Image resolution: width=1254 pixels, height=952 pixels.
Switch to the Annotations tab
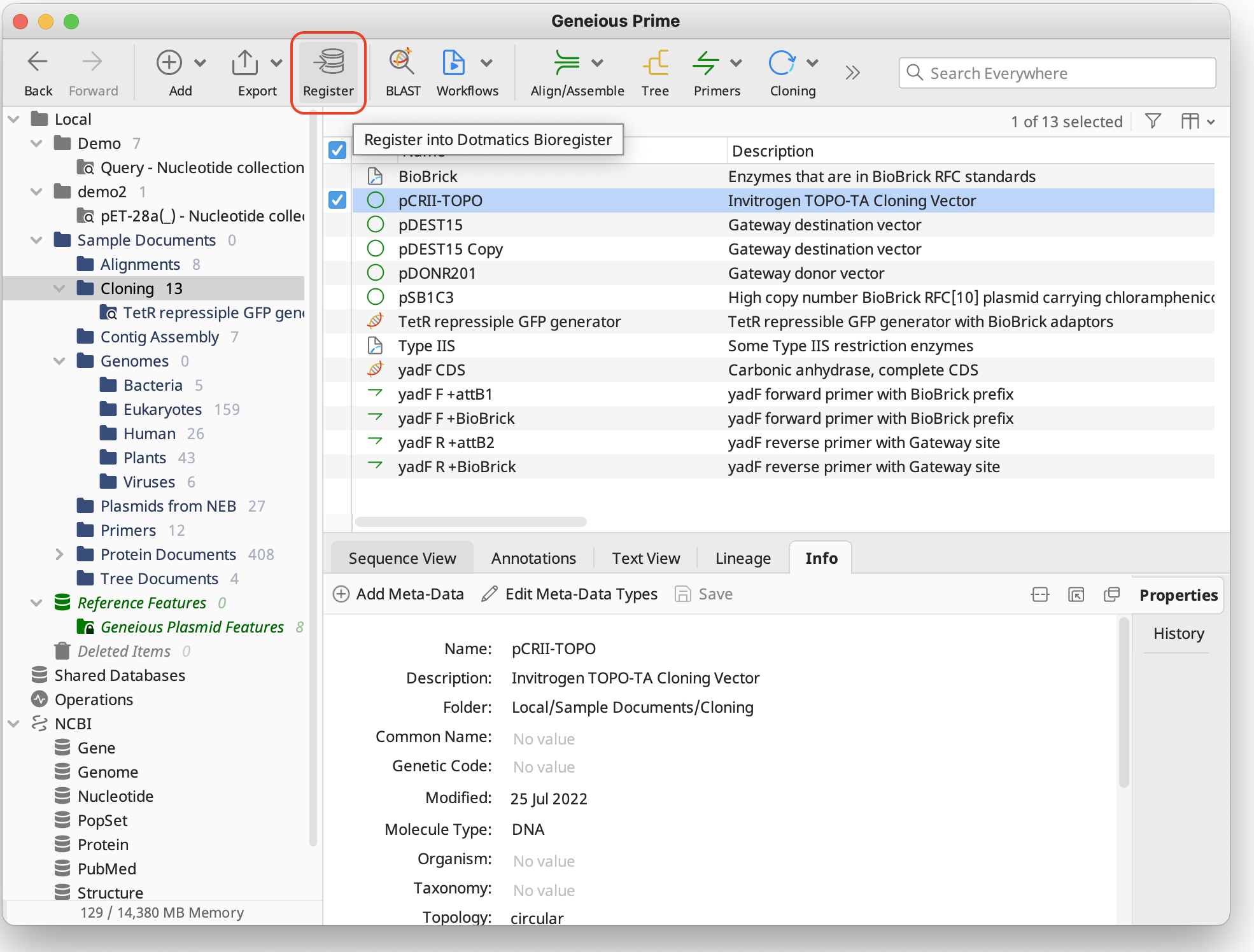(533, 557)
